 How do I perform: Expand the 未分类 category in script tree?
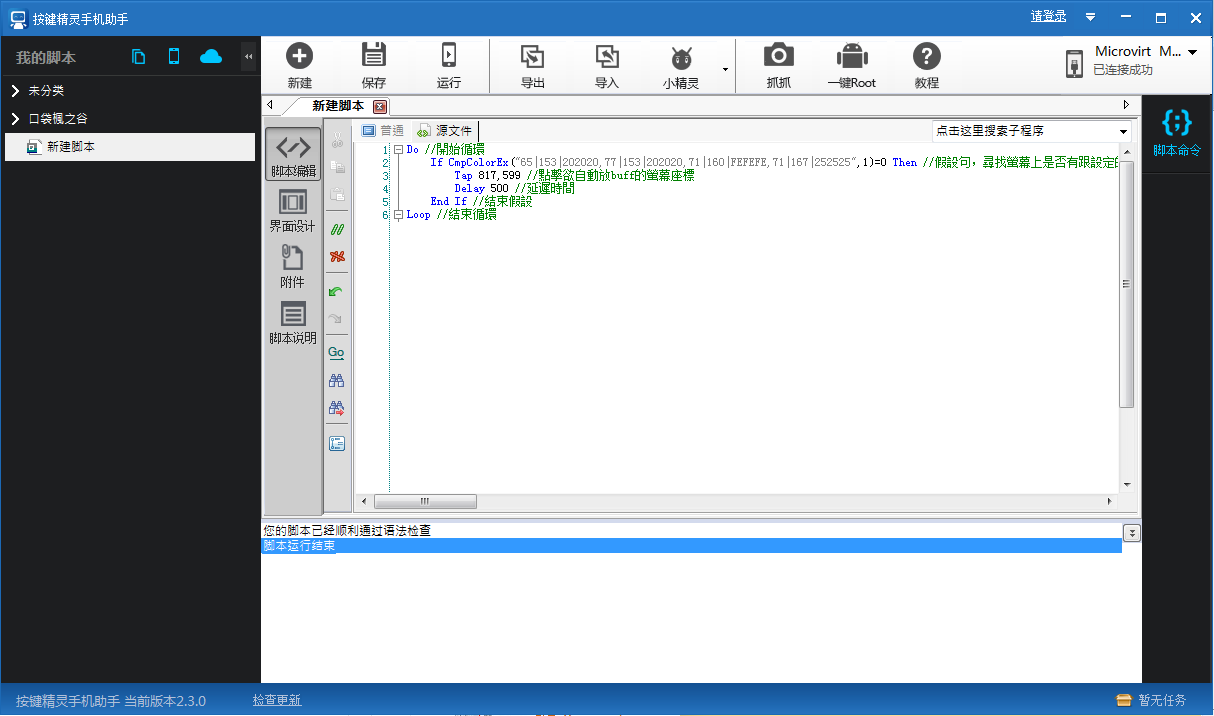[15, 91]
